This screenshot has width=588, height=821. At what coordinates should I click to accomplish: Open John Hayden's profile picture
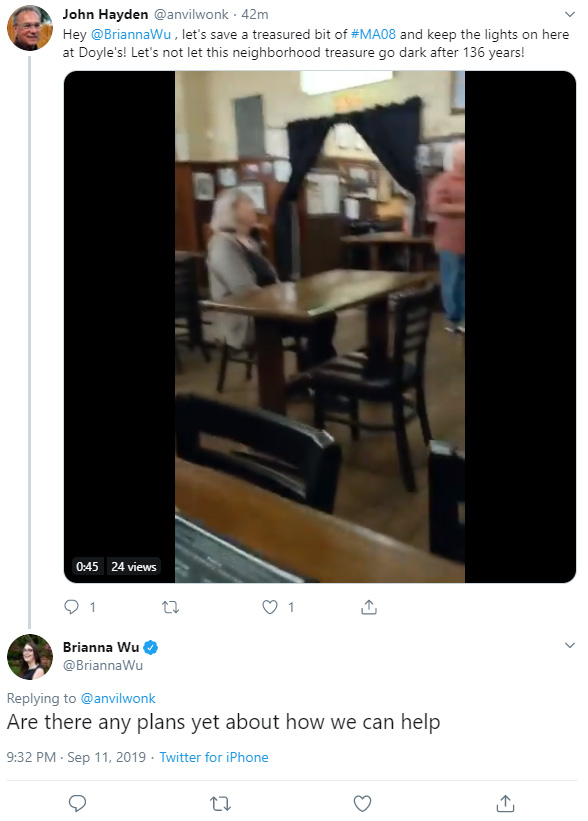[30, 28]
